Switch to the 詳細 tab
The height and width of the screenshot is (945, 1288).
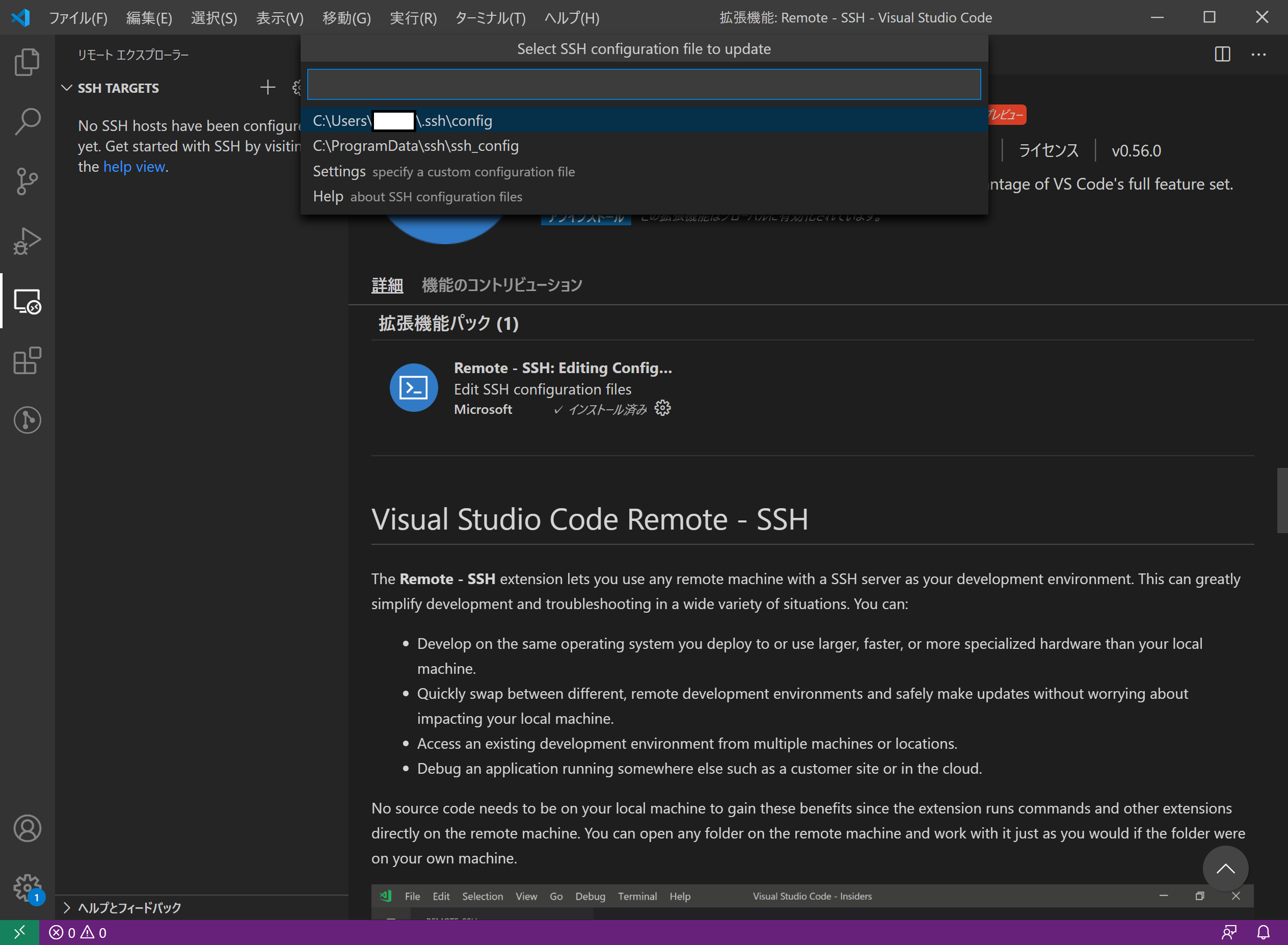387,285
